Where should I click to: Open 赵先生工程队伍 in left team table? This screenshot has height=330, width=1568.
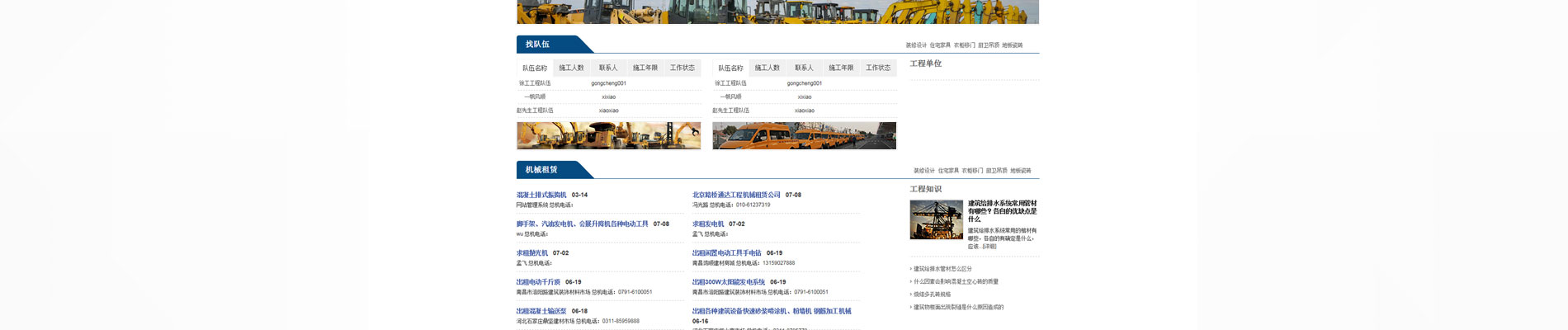tap(535, 111)
